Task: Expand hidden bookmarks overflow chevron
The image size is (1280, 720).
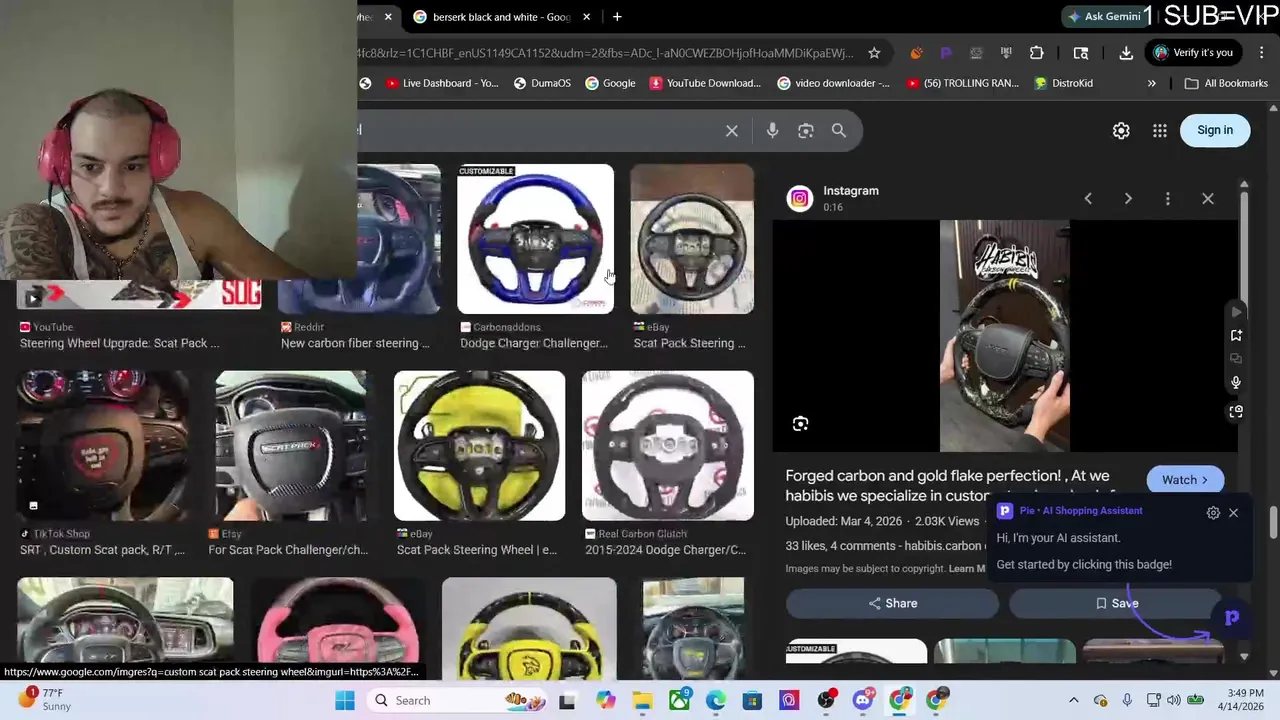Action: coord(1152,83)
